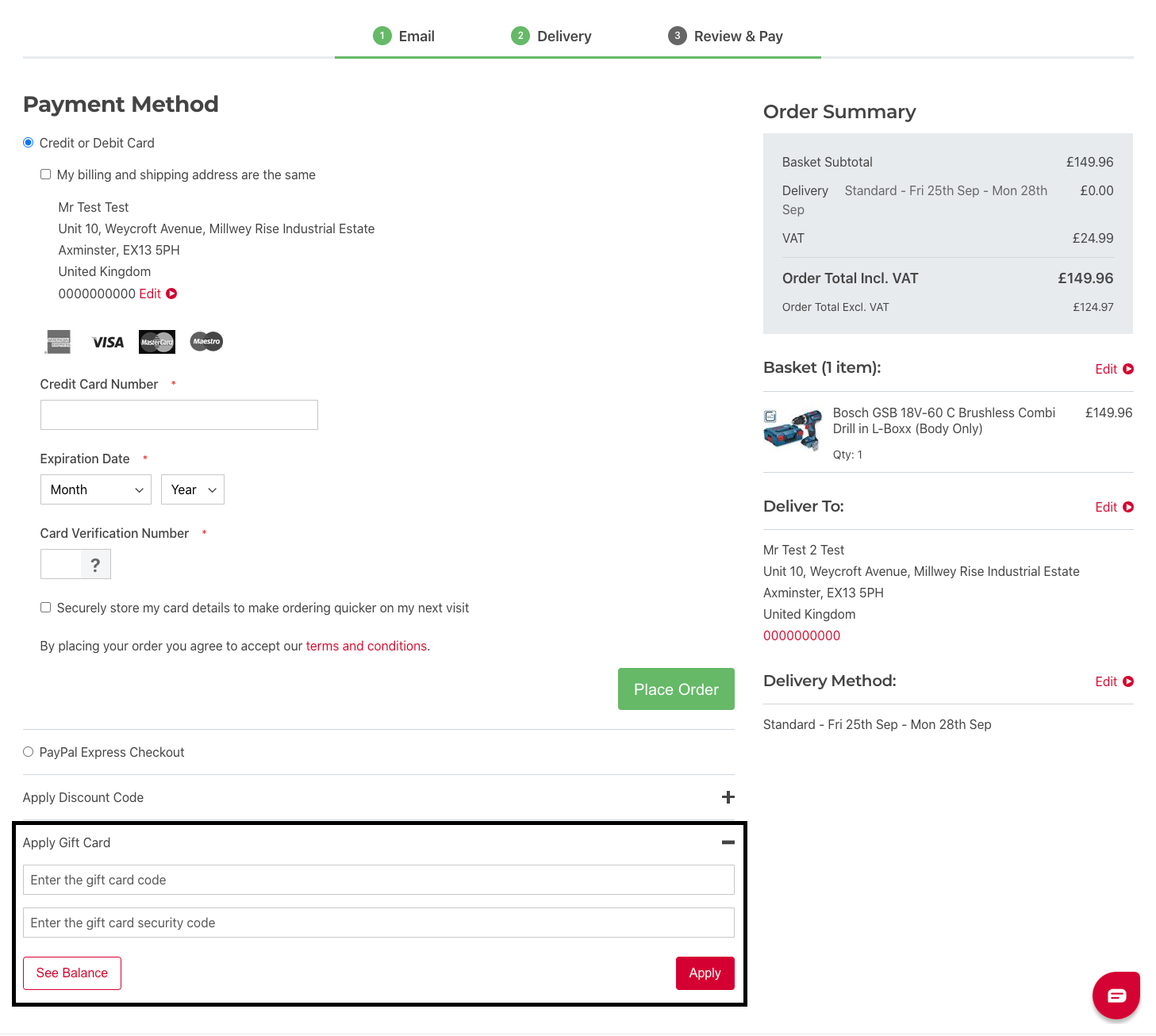Click the arrow icon beside Delivery Method Edit
The width and height of the screenshot is (1156, 1036).
click(1128, 681)
